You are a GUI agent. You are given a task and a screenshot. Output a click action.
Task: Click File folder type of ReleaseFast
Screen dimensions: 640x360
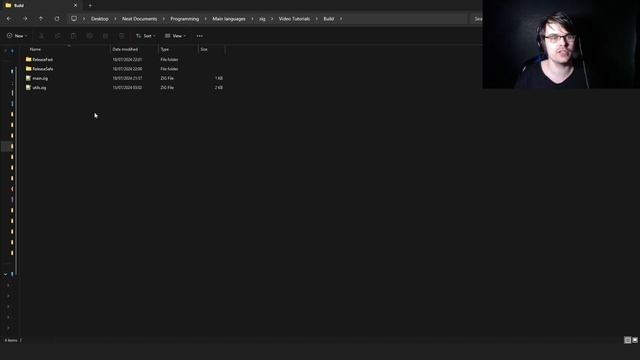pyautogui.click(x=169, y=60)
